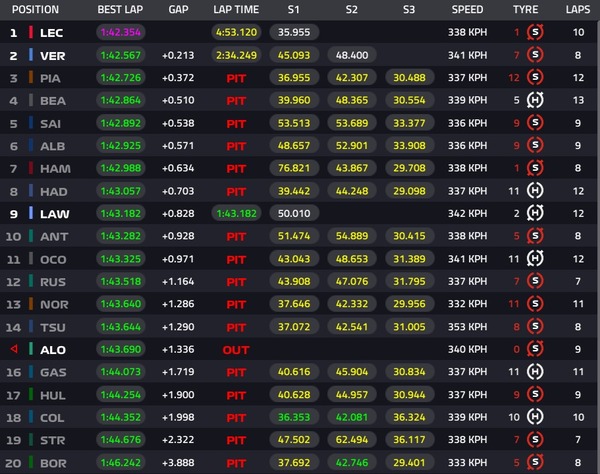Click the SPEED column header
Screen dimensions: 600x474
coord(468,9)
